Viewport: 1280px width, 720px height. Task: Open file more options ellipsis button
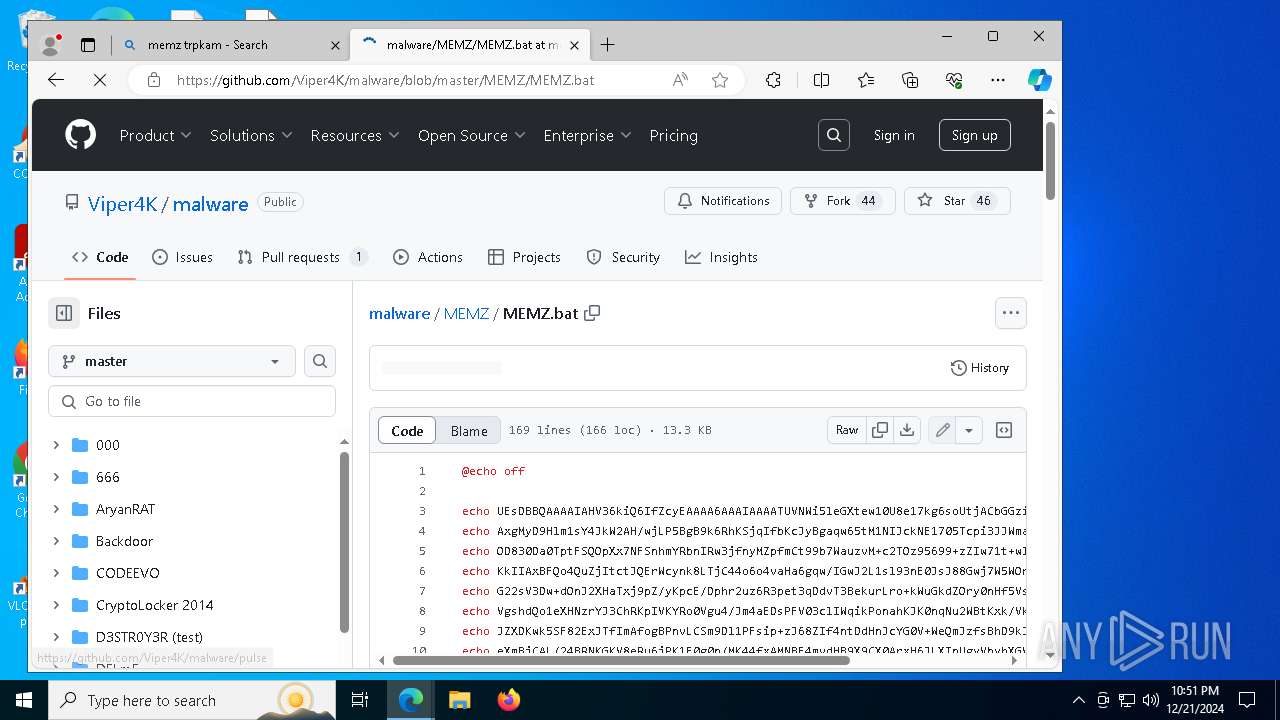tap(1011, 313)
